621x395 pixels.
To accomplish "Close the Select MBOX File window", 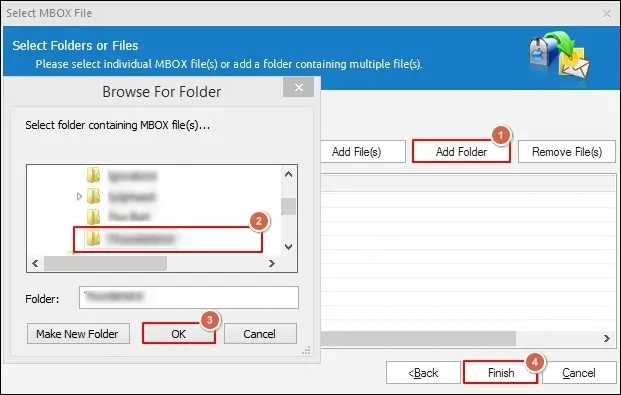I will coord(606,14).
